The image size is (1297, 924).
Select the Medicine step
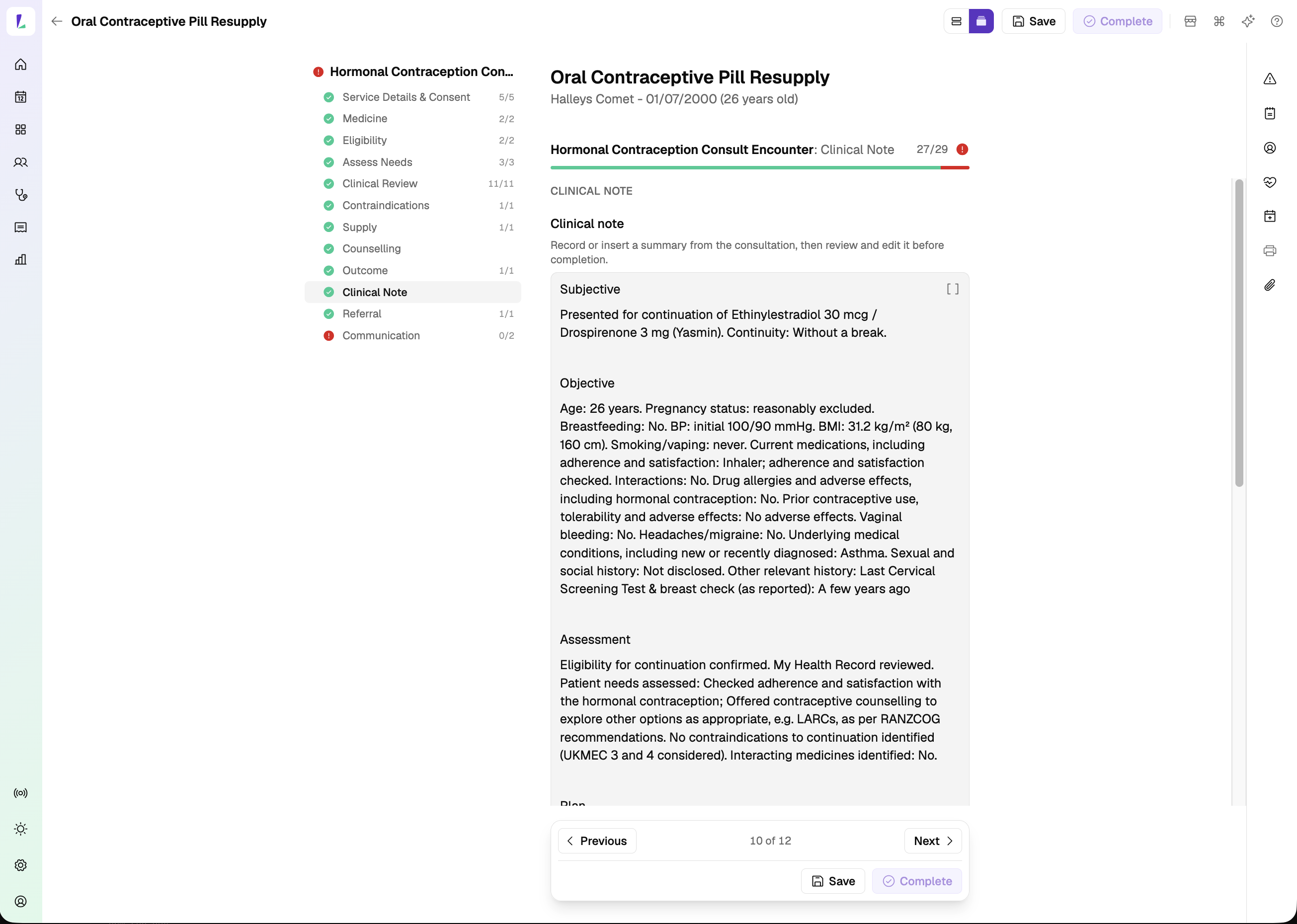click(413, 119)
